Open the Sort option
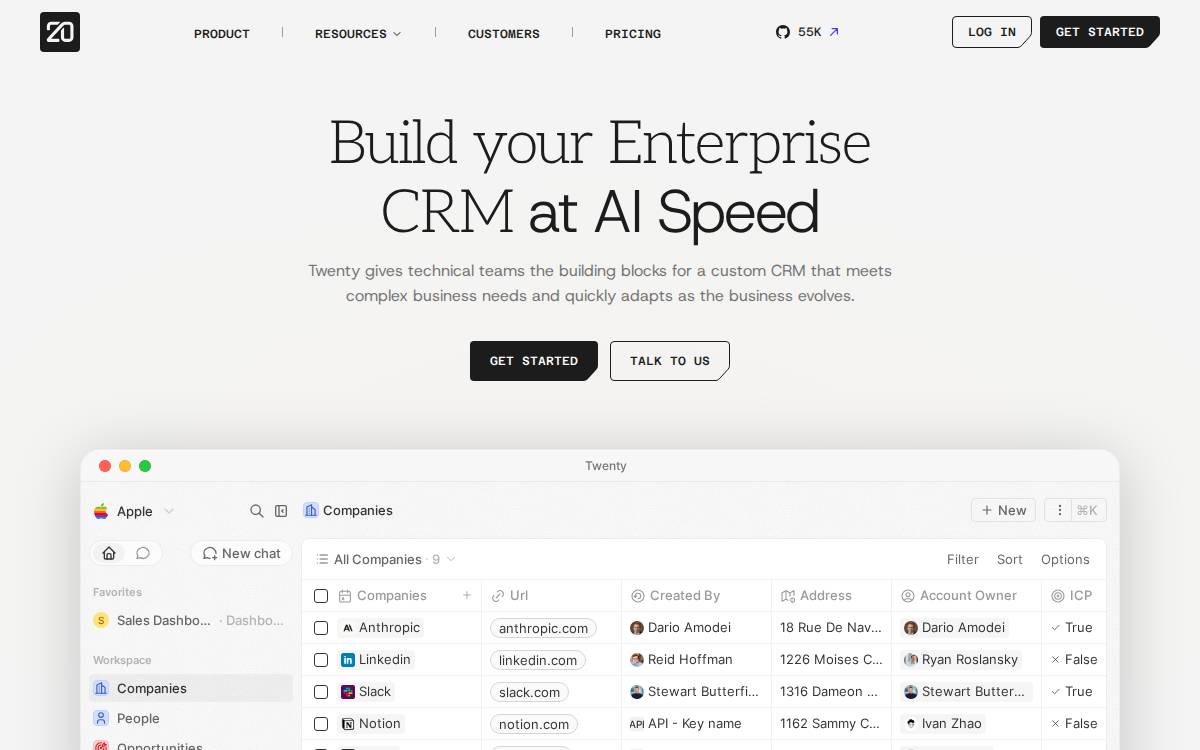This screenshot has height=750, width=1200. click(x=1010, y=559)
